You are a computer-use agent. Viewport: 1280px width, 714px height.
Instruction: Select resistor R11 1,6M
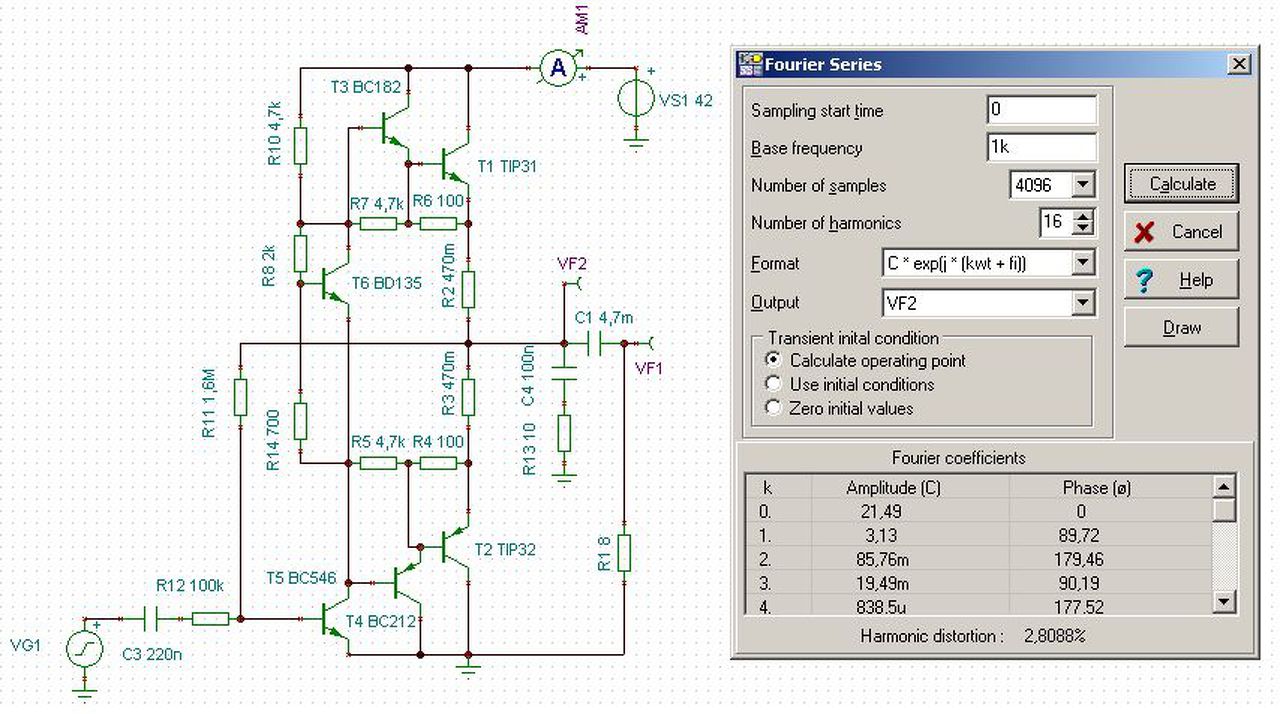tap(240, 397)
